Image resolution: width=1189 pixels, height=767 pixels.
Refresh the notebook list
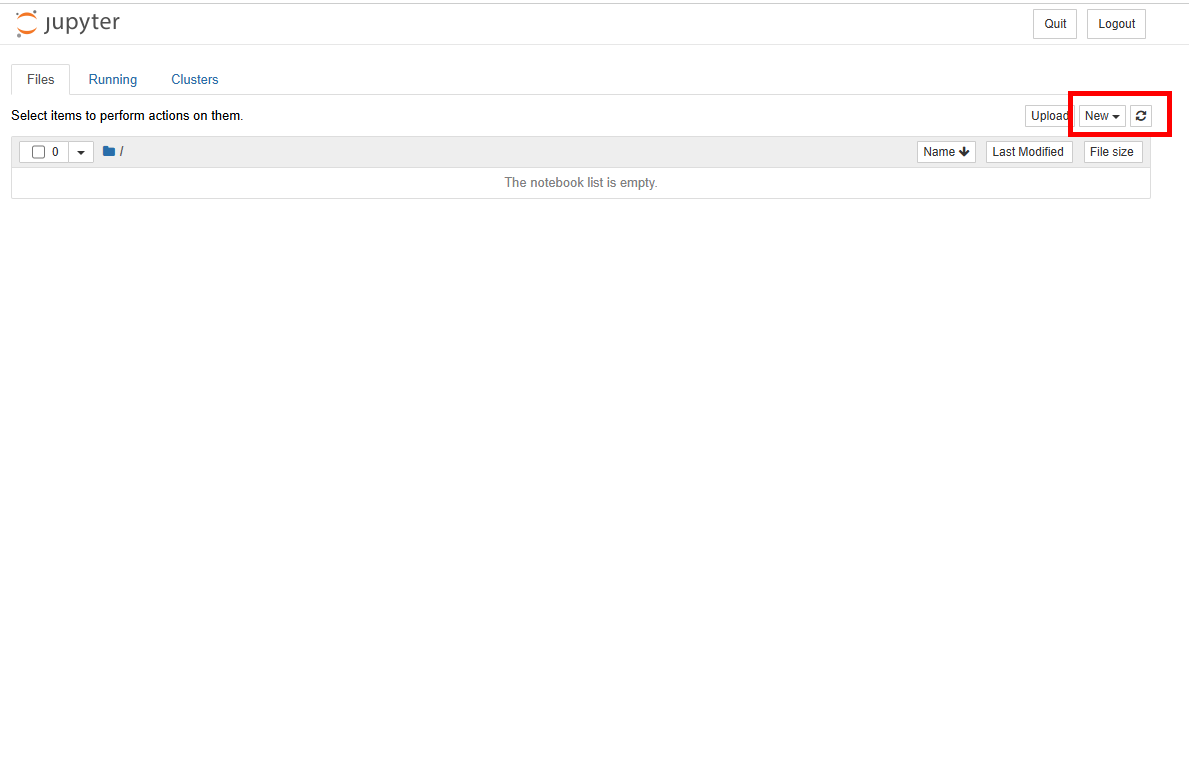(1140, 116)
